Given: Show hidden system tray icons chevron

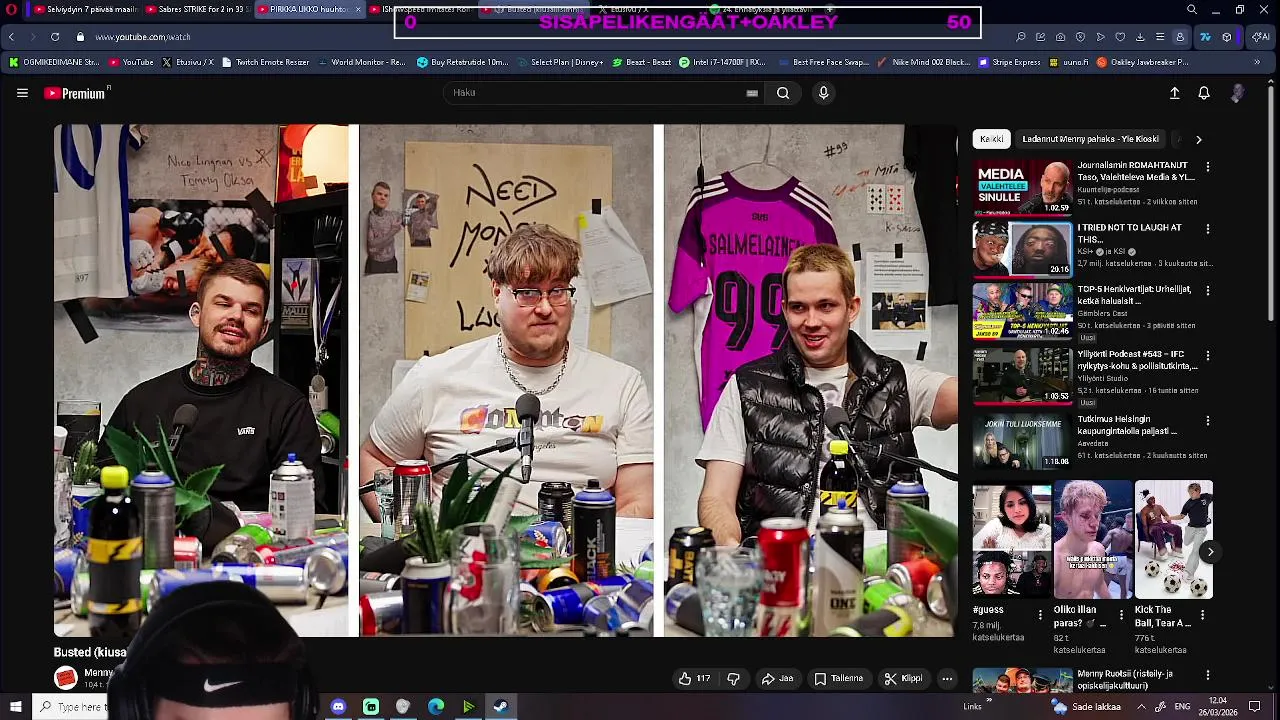Looking at the screenshot, I should coord(1141,707).
